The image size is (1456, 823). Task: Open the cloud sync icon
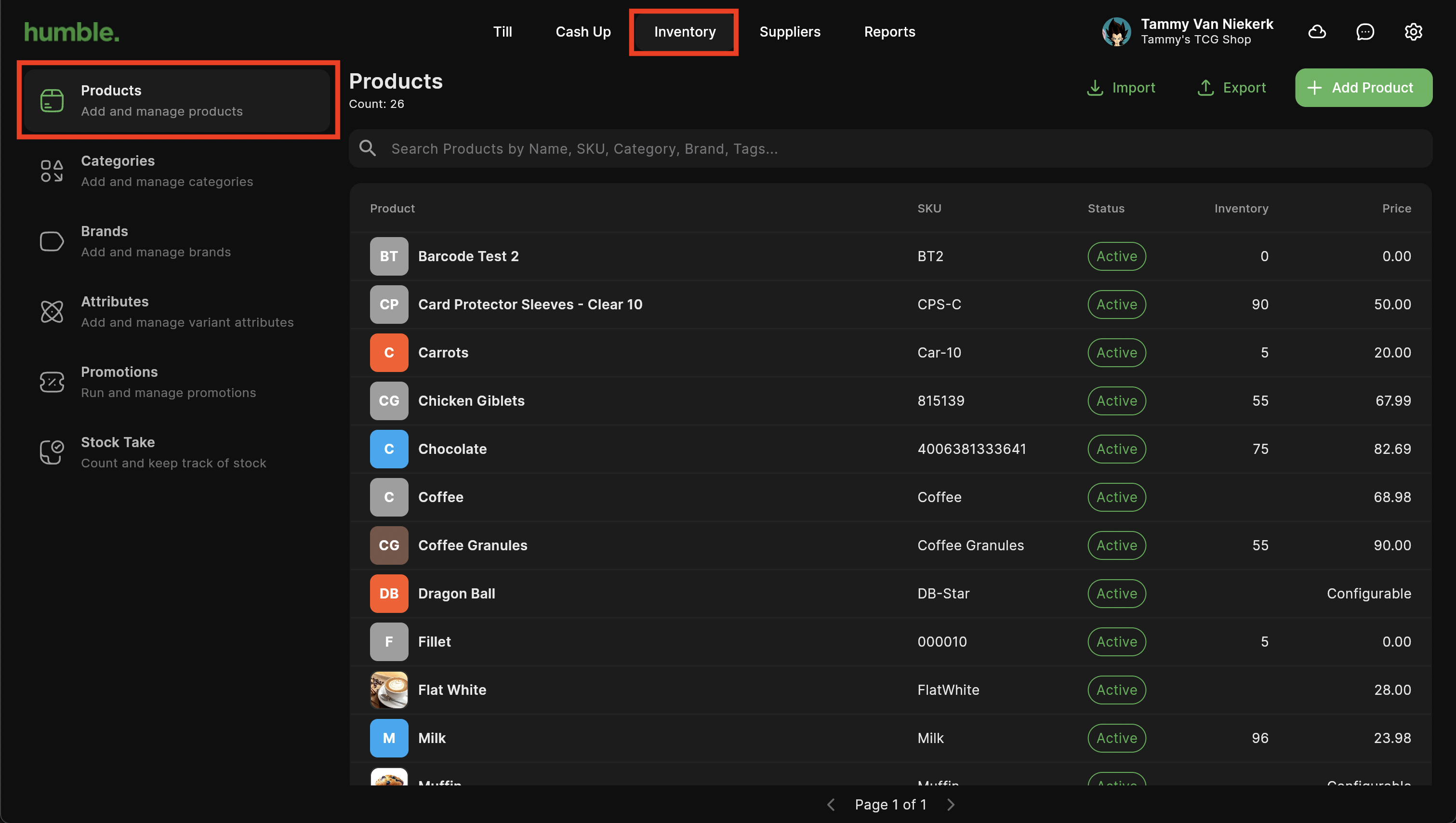[x=1317, y=32]
